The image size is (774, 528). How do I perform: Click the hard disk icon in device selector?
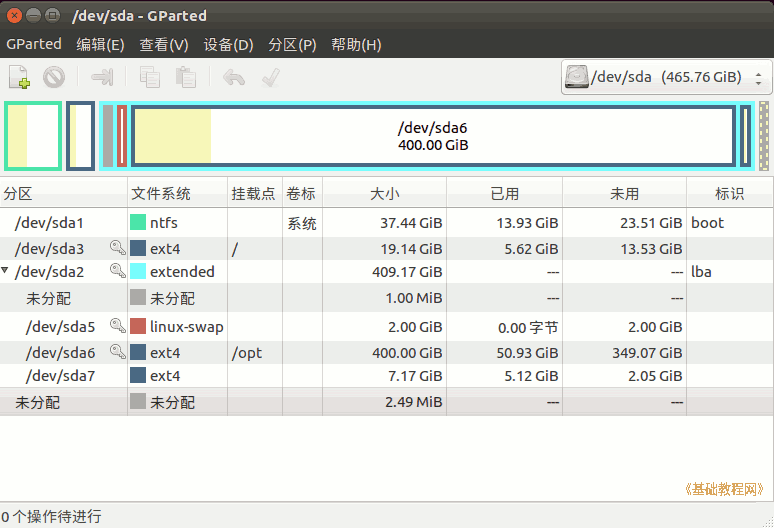tap(577, 77)
